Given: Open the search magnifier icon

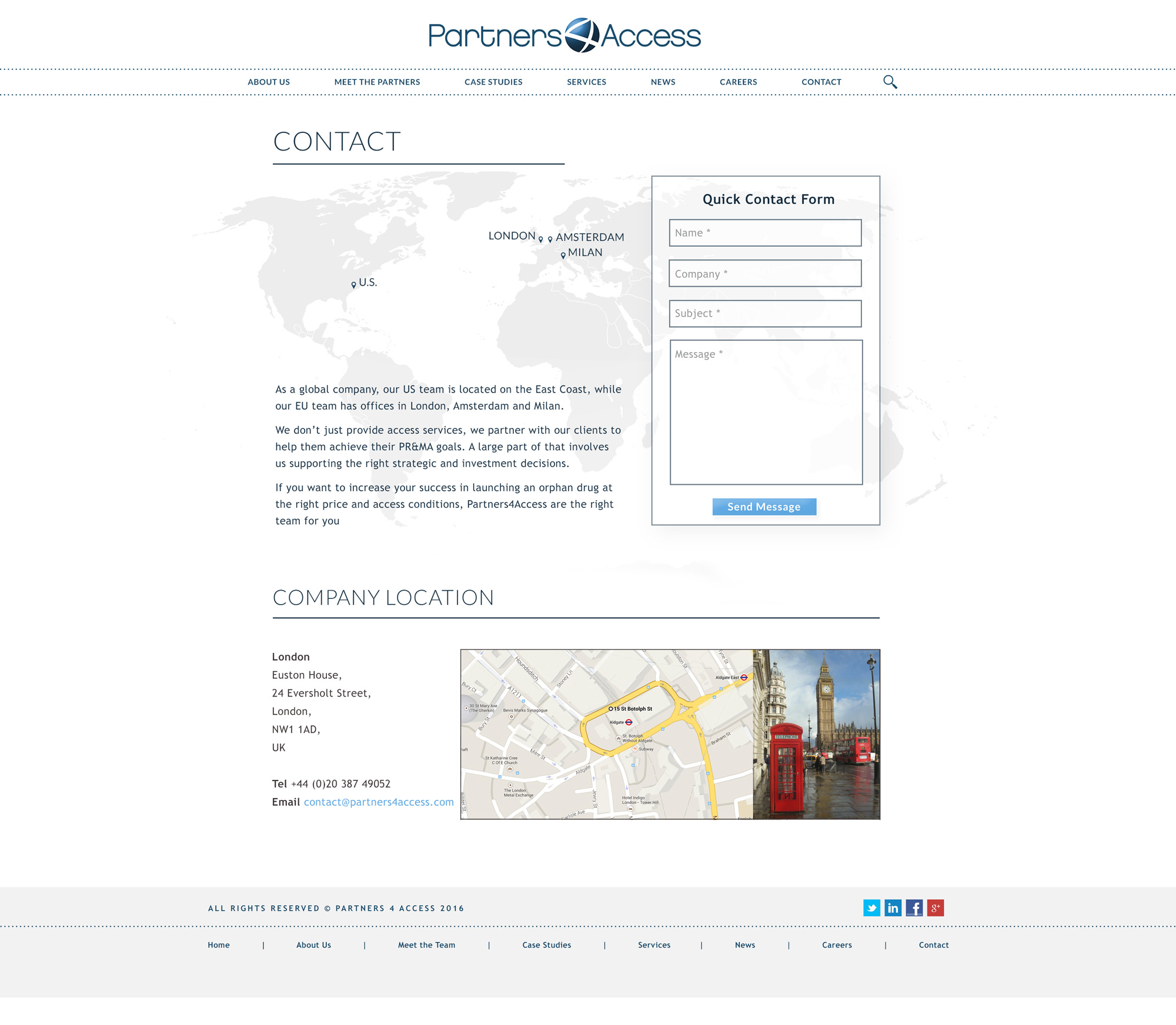Looking at the screenshot, I should point(890,82).
